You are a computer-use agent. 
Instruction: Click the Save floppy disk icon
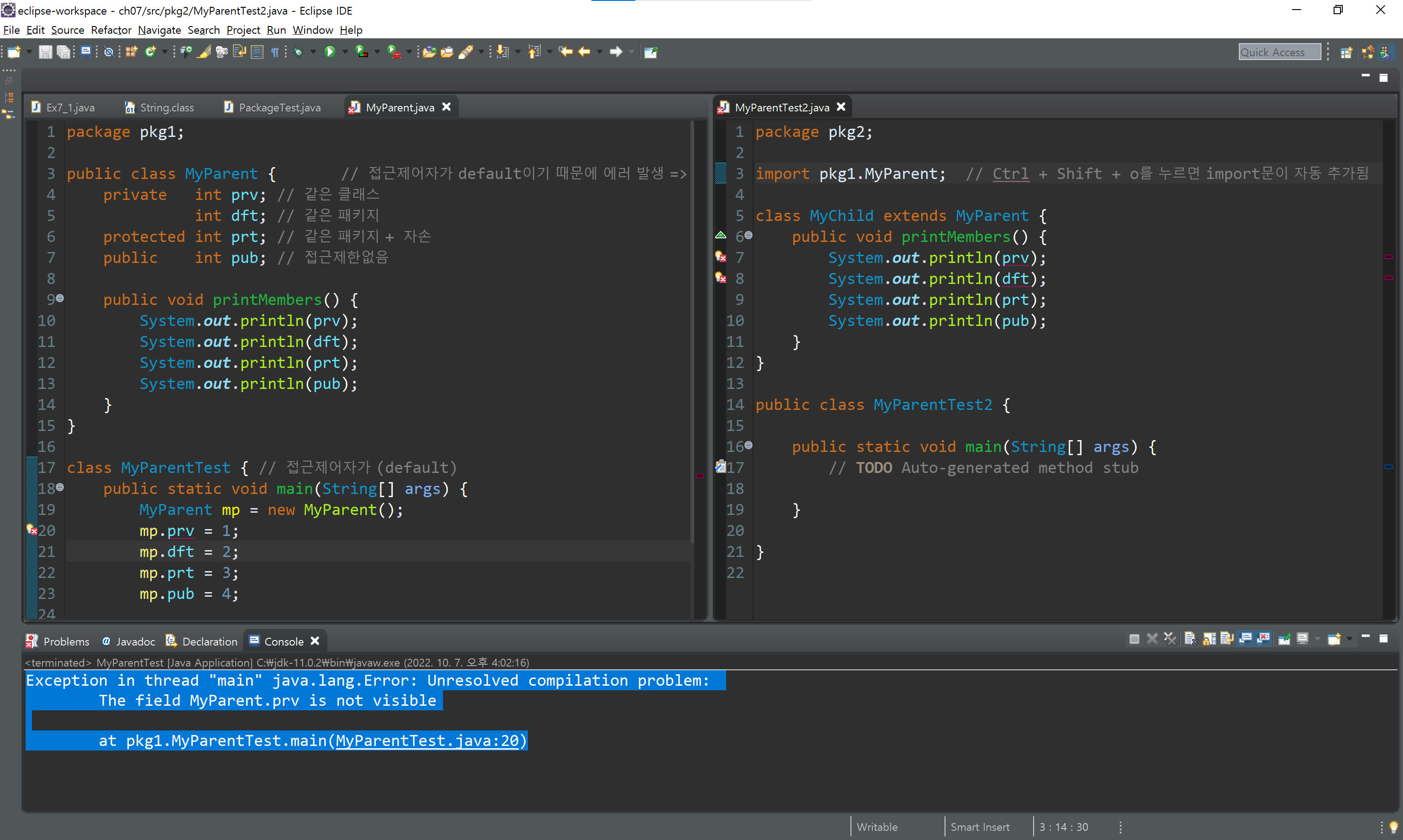click(45, 52)
